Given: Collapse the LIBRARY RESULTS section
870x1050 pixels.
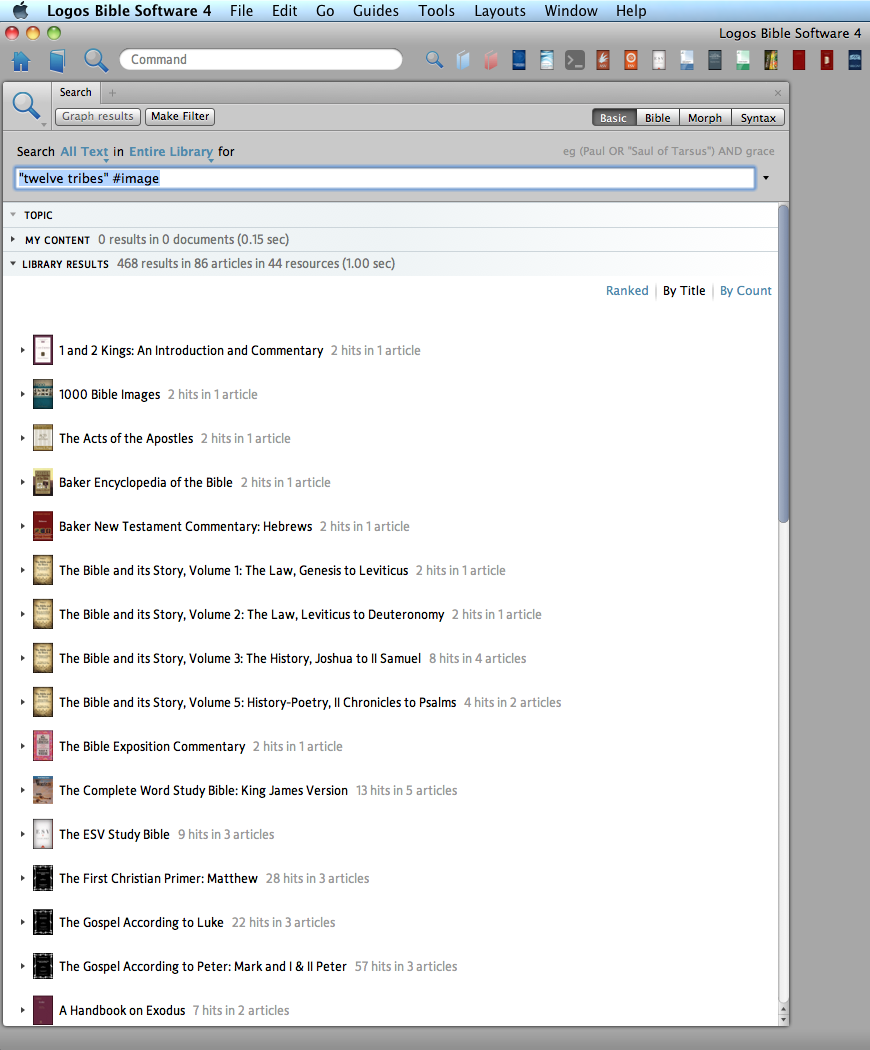Looking at the screenshot, I should pos(13,264).
